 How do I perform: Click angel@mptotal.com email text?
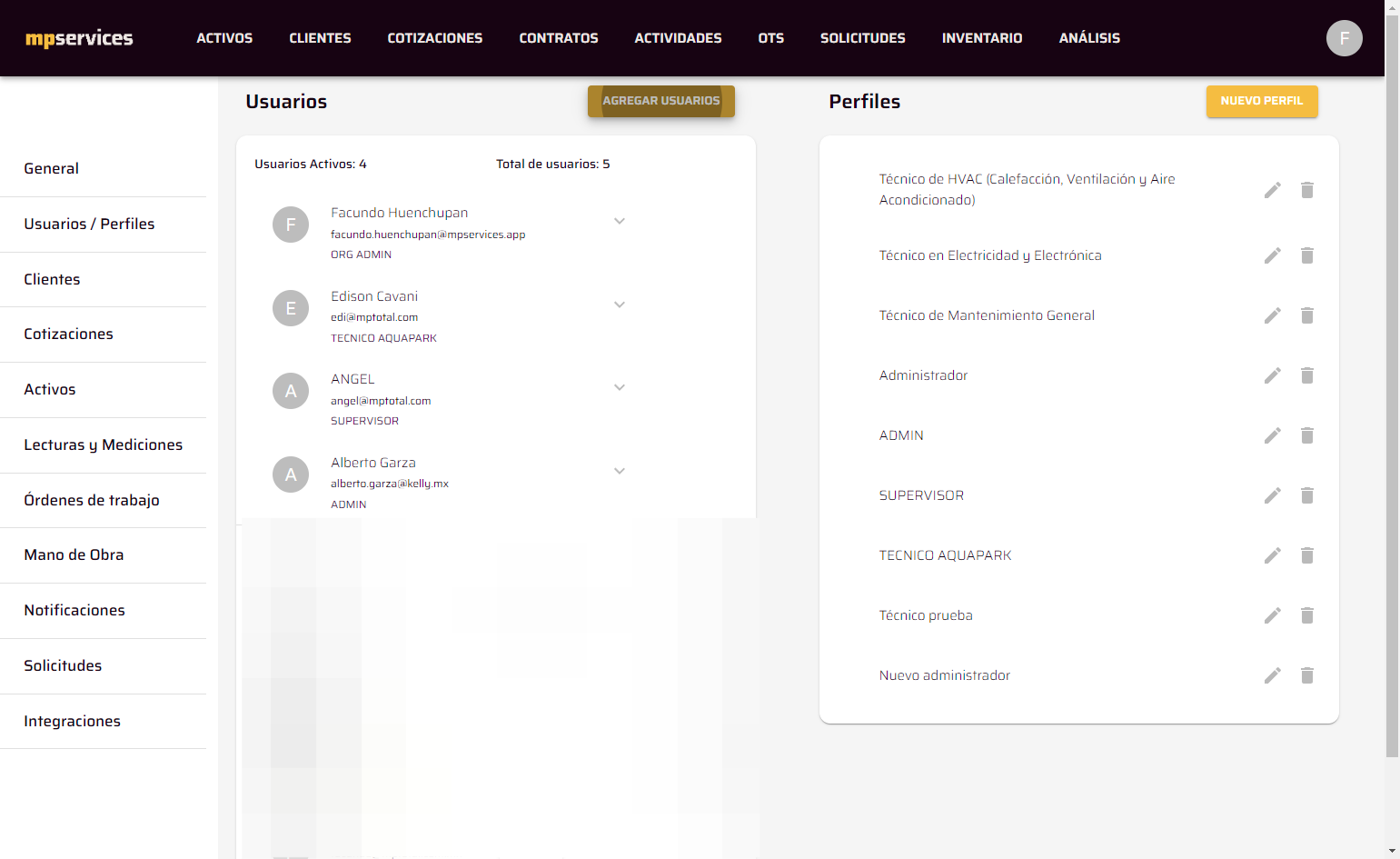tap(381, 401)
